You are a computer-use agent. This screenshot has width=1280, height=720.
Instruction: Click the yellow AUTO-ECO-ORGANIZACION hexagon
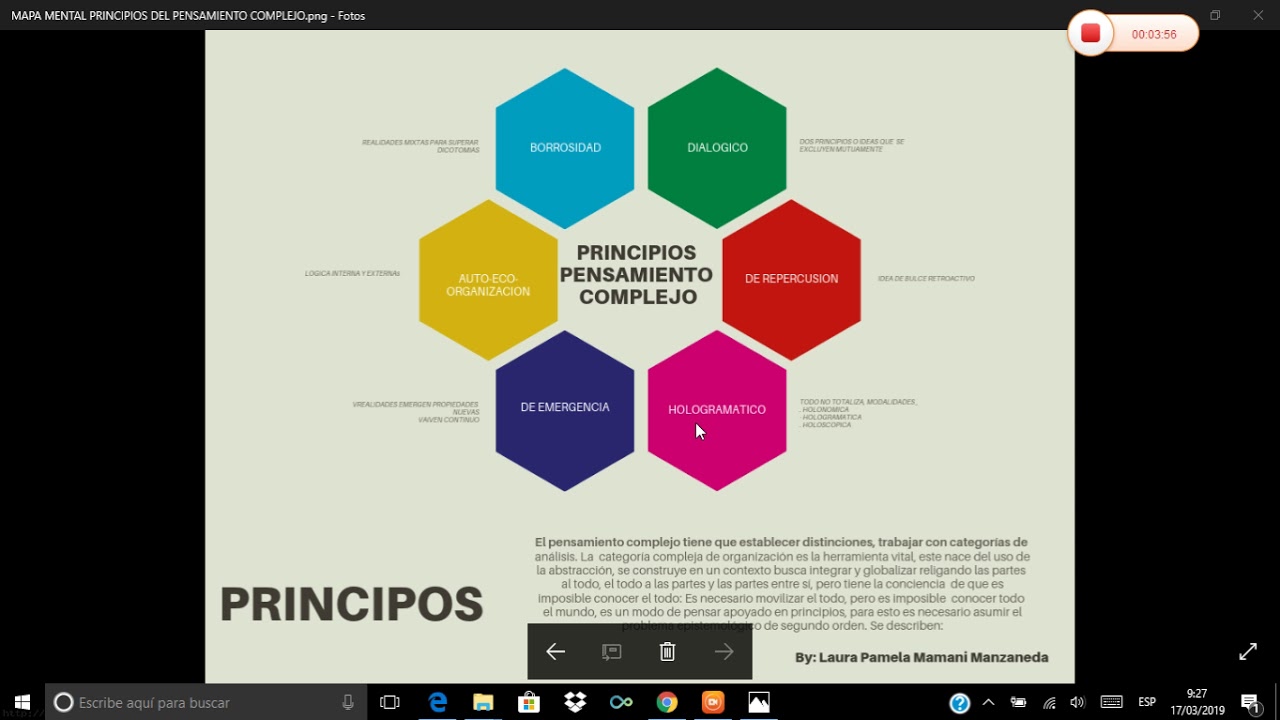coord(488,280)
